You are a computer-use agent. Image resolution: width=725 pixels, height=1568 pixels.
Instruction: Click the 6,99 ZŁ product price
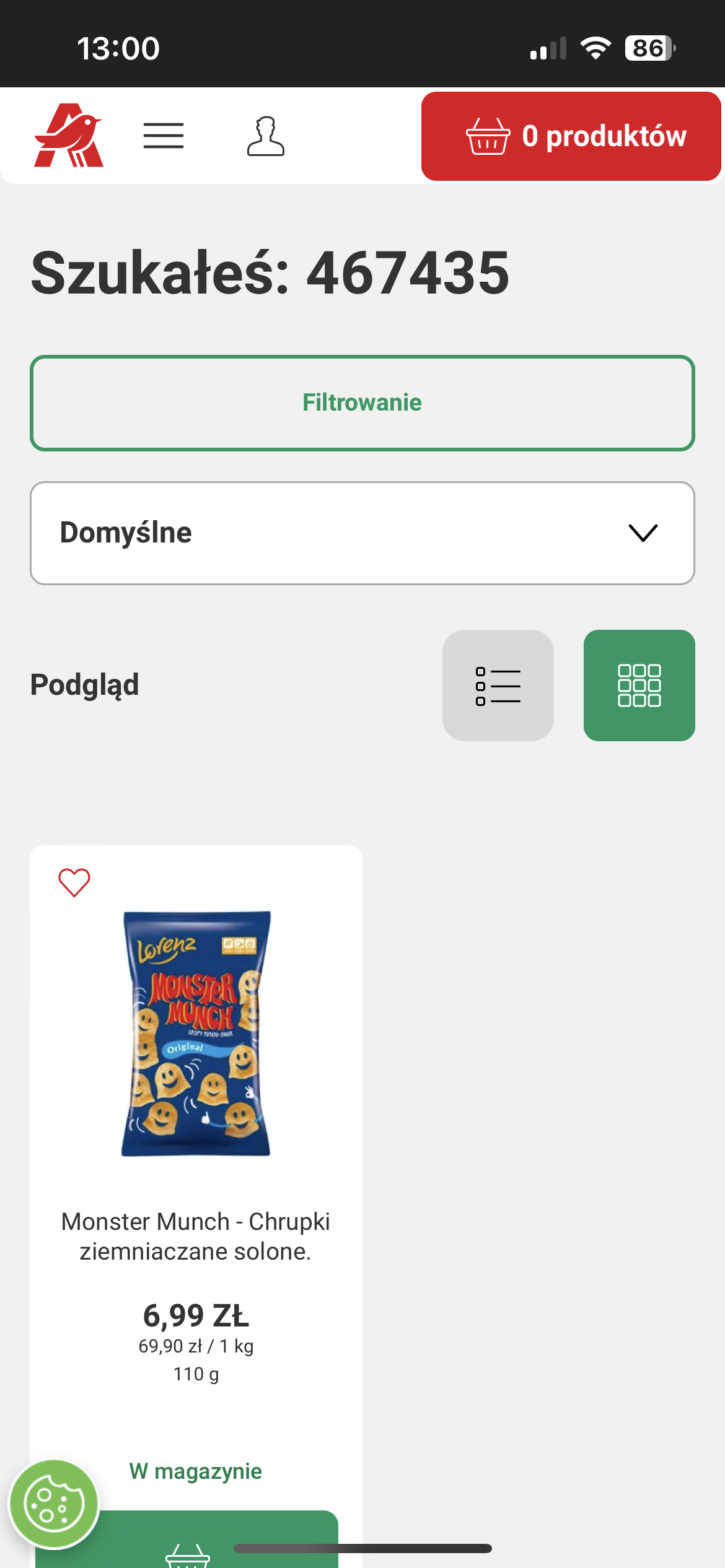click(x=196, y=1315)
